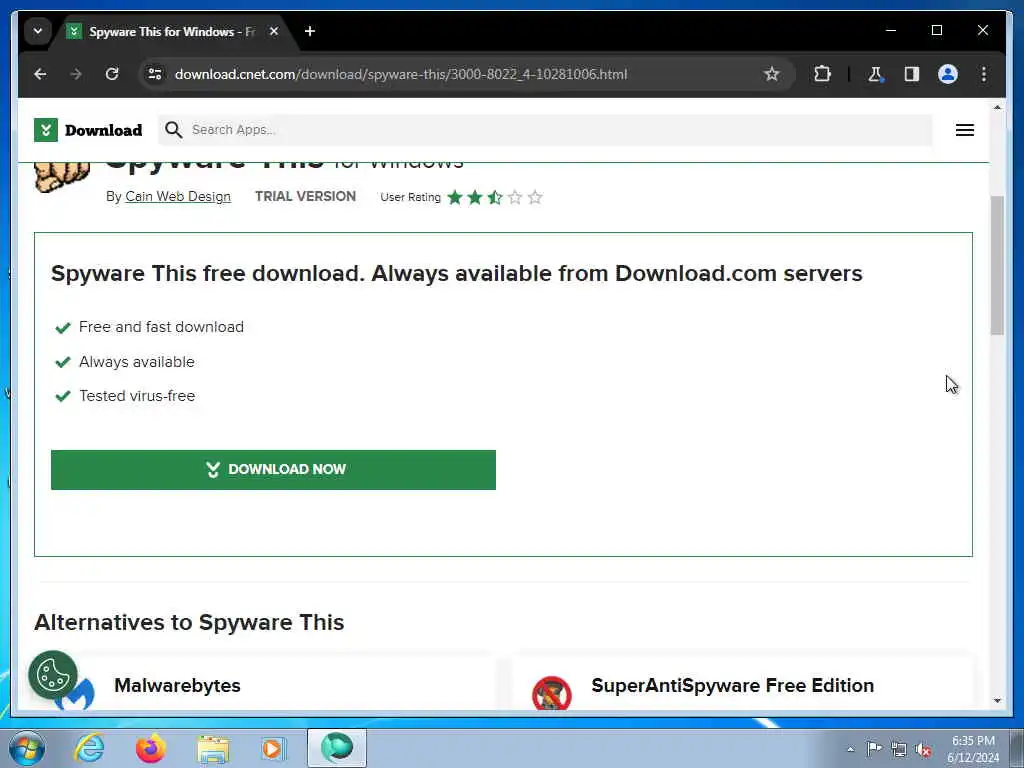This screenshot has height=768, width=1024.
Task: Launch Firefox from taskbar
Action: 150,748
